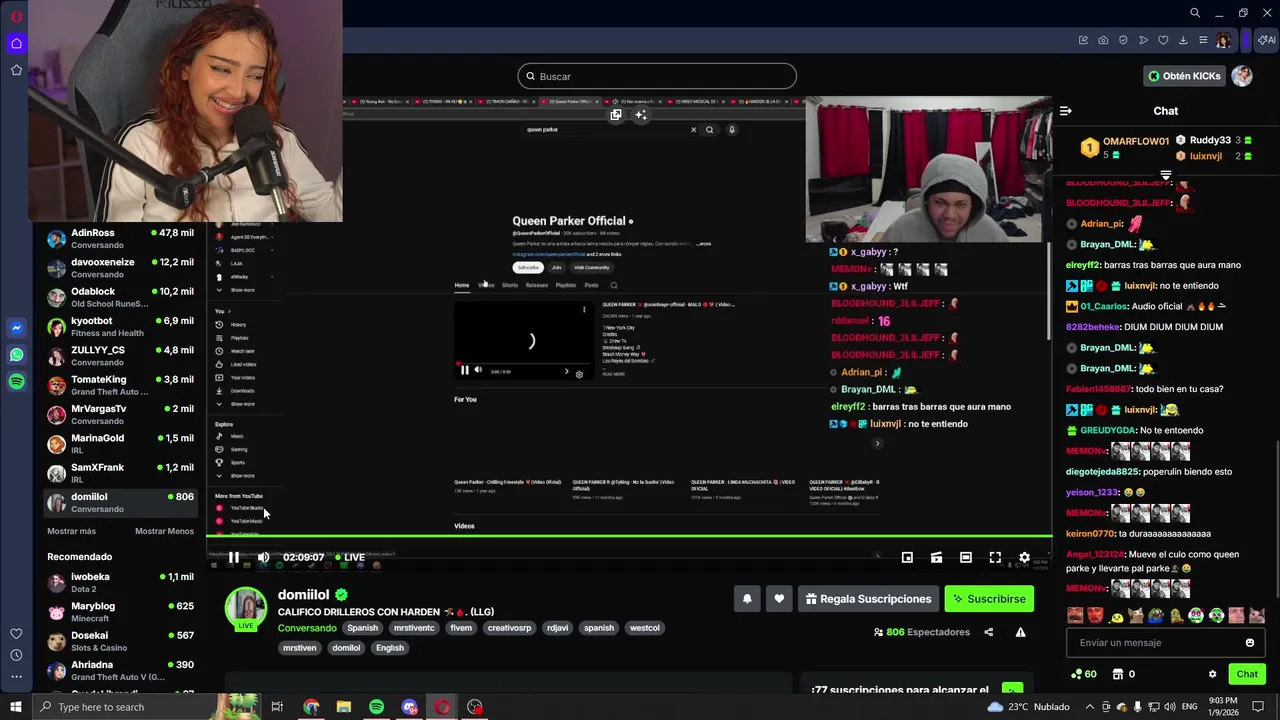Click the Opera AI Aria button
This screenshot has height=720, width=1280.
pyautogui.click(x=1266, y=40)
